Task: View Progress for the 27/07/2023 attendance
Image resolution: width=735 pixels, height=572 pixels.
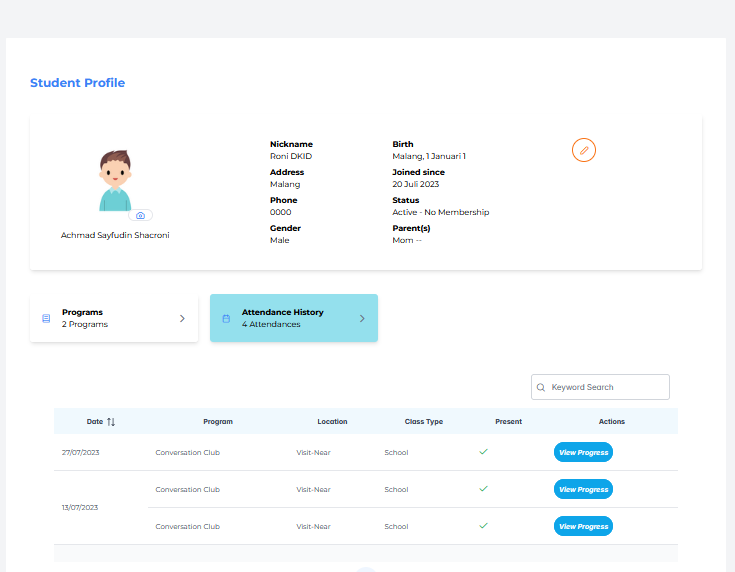Action: (583, 452)
